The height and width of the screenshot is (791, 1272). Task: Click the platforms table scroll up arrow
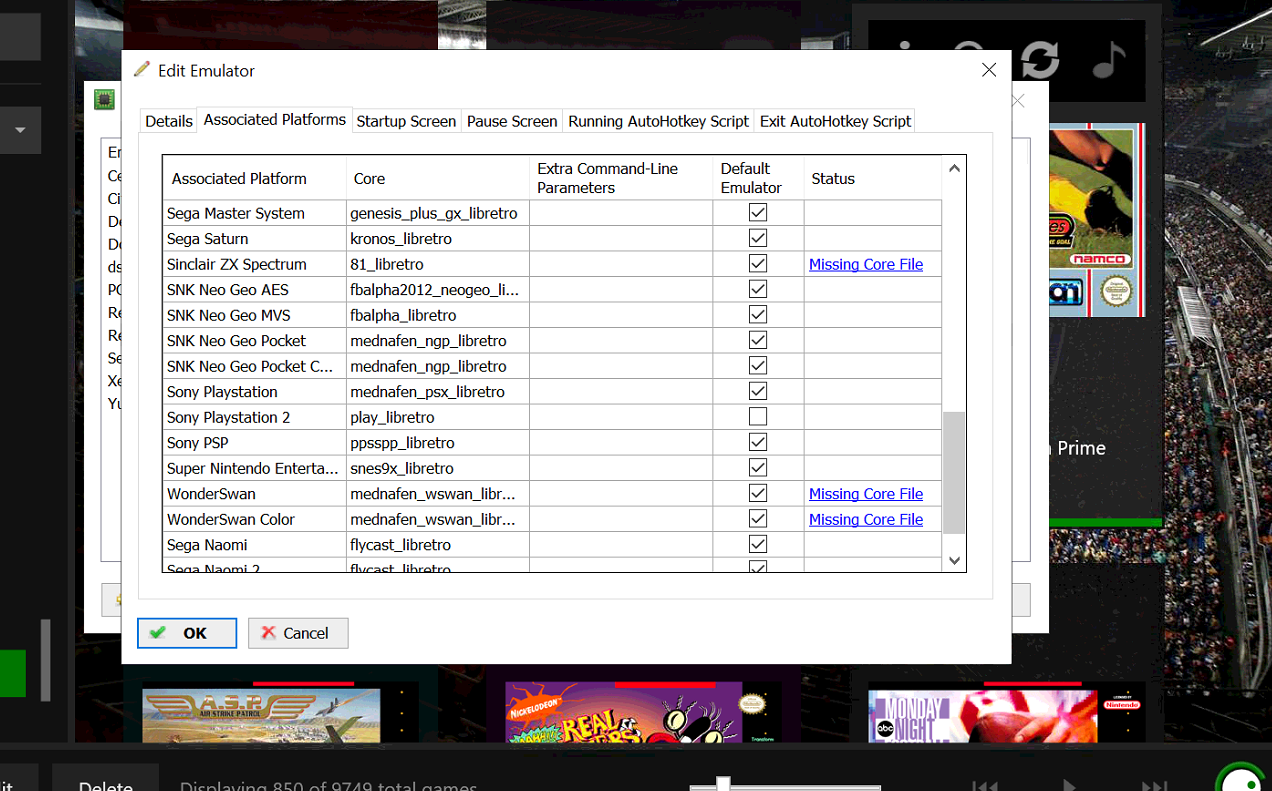954,168
